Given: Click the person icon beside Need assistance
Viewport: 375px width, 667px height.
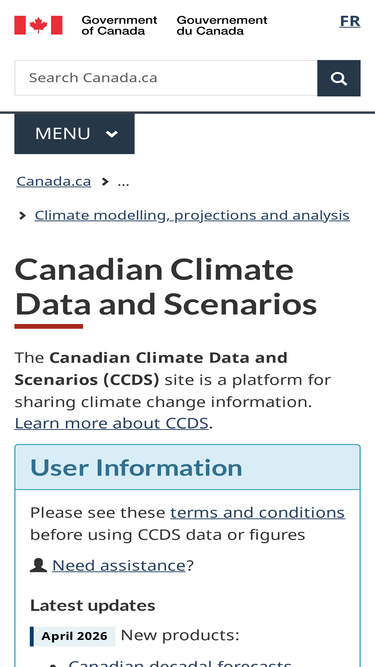Looking at the screenshot, I should coord(38,565).
